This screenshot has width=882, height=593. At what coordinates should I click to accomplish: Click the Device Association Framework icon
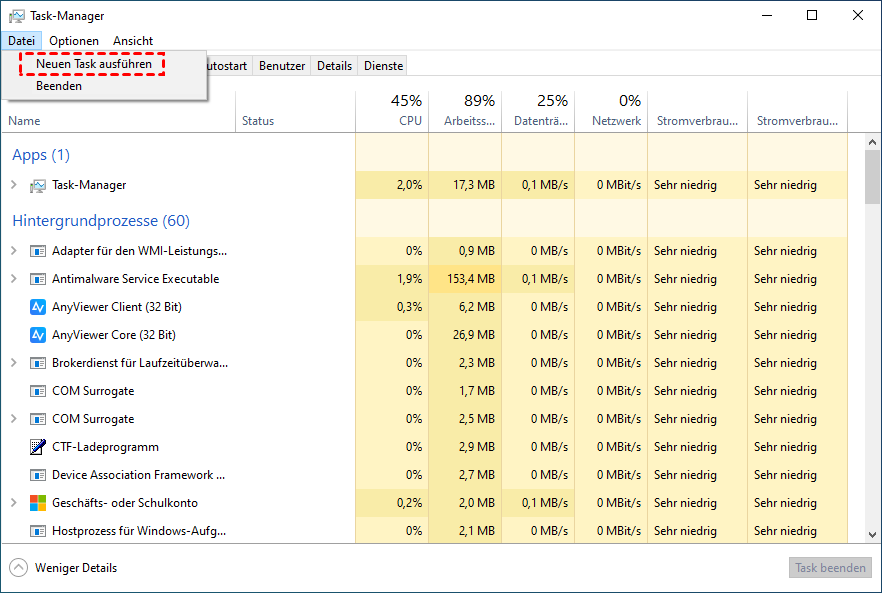coord(38,475)
